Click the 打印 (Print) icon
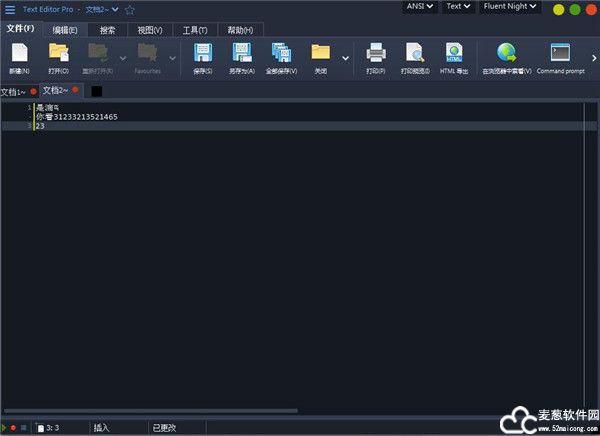Viewport: 600px width, 436px height. (x=376, y=54)
